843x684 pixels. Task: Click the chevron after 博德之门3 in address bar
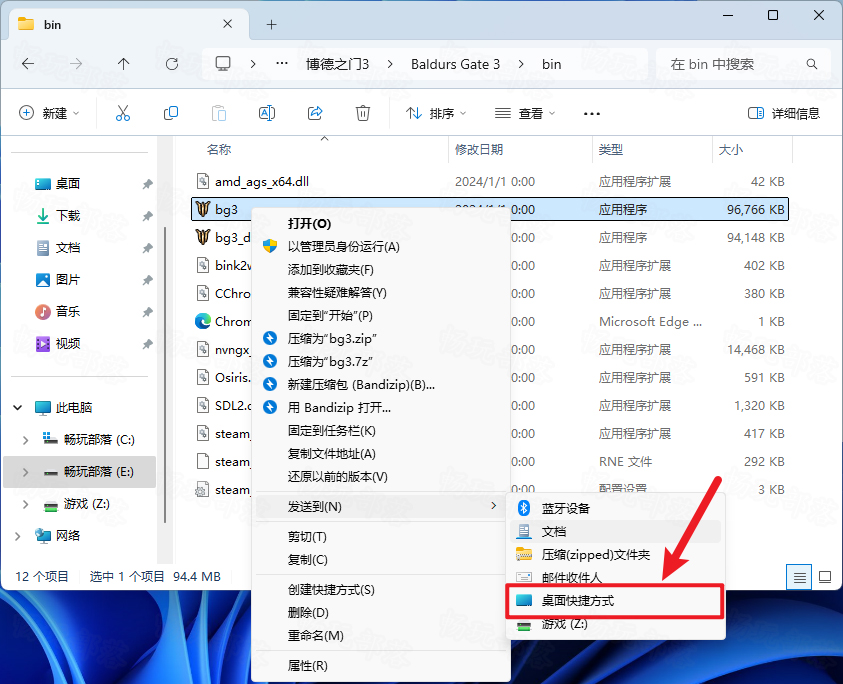click(390, 64)
